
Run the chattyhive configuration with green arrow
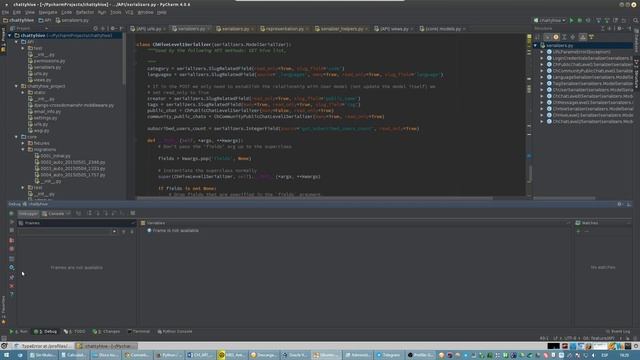[x=571, y=20]
